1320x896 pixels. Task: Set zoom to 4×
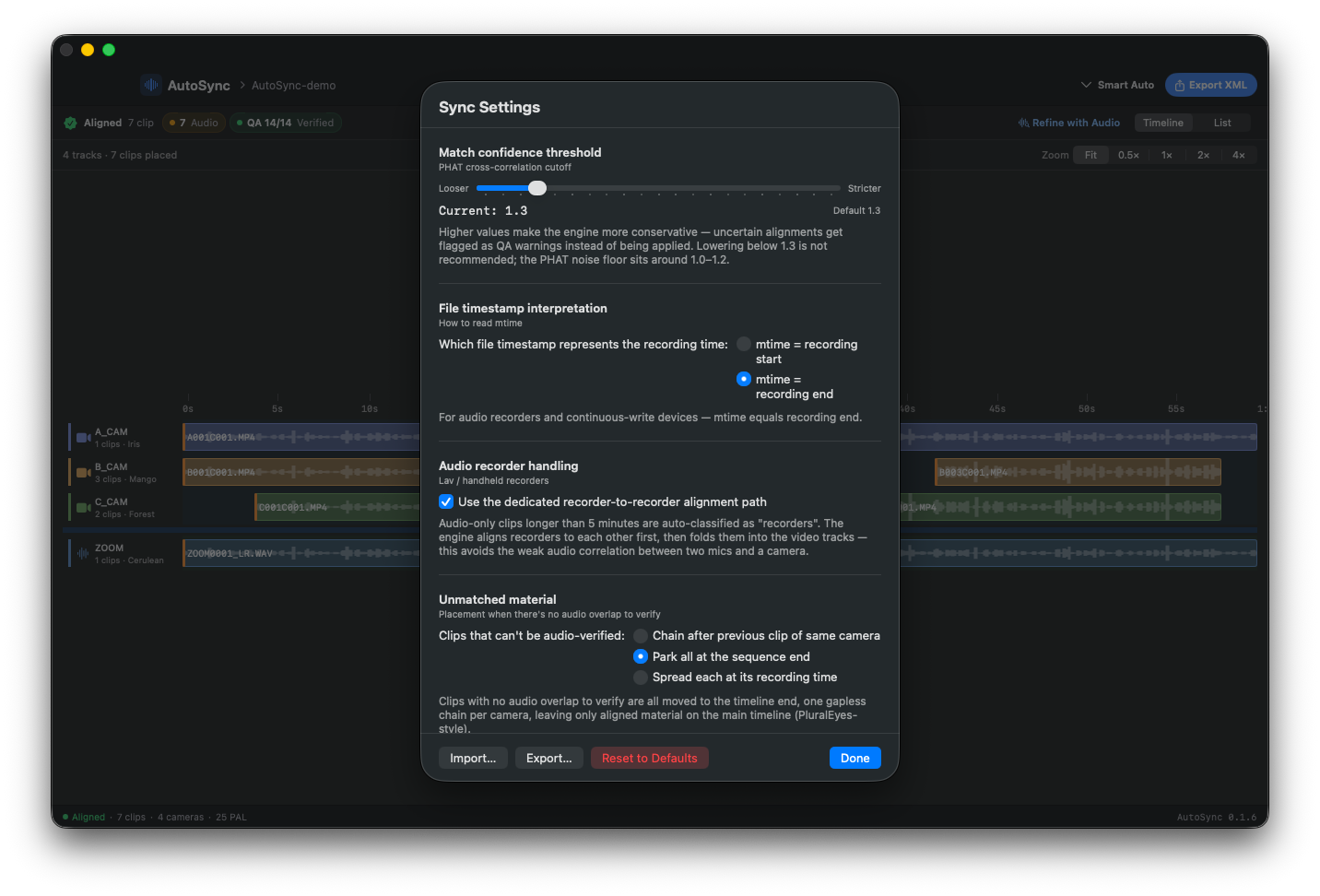[1239, 155]
